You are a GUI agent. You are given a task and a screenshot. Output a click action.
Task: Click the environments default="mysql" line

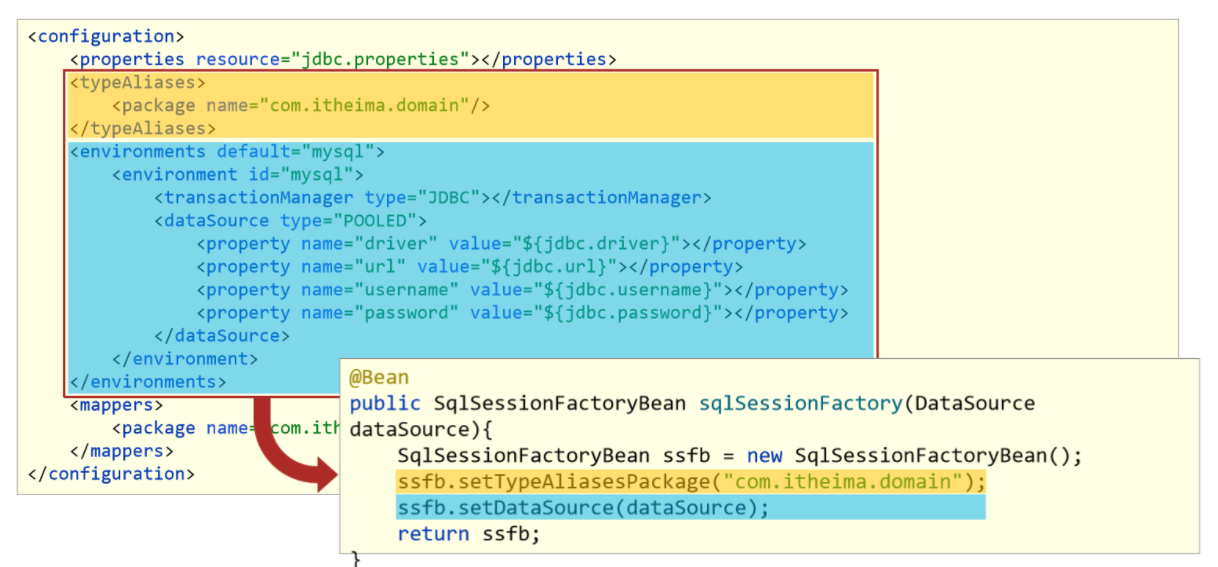pos(227,152)
